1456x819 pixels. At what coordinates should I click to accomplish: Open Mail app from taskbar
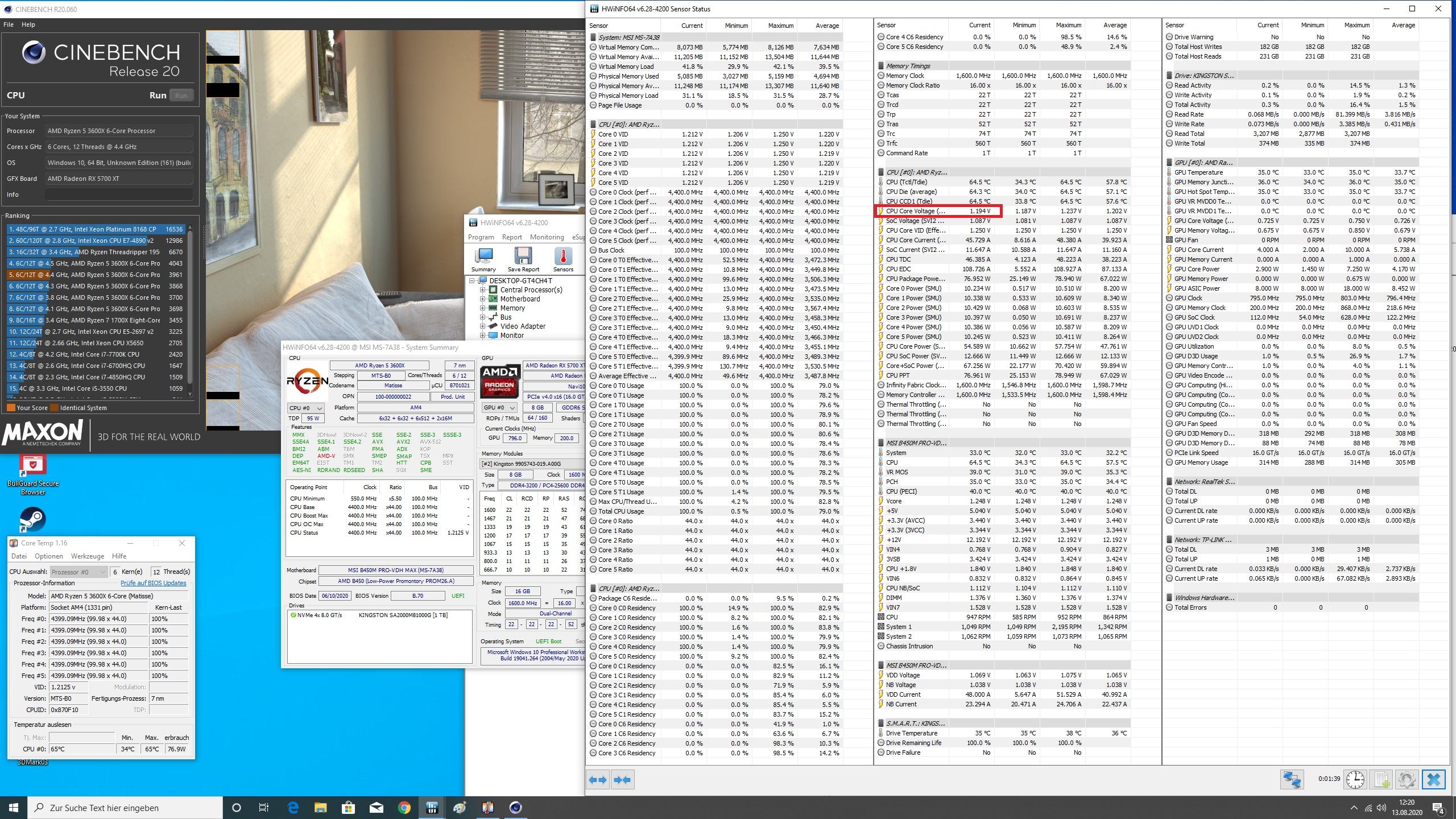coord(376,808)
